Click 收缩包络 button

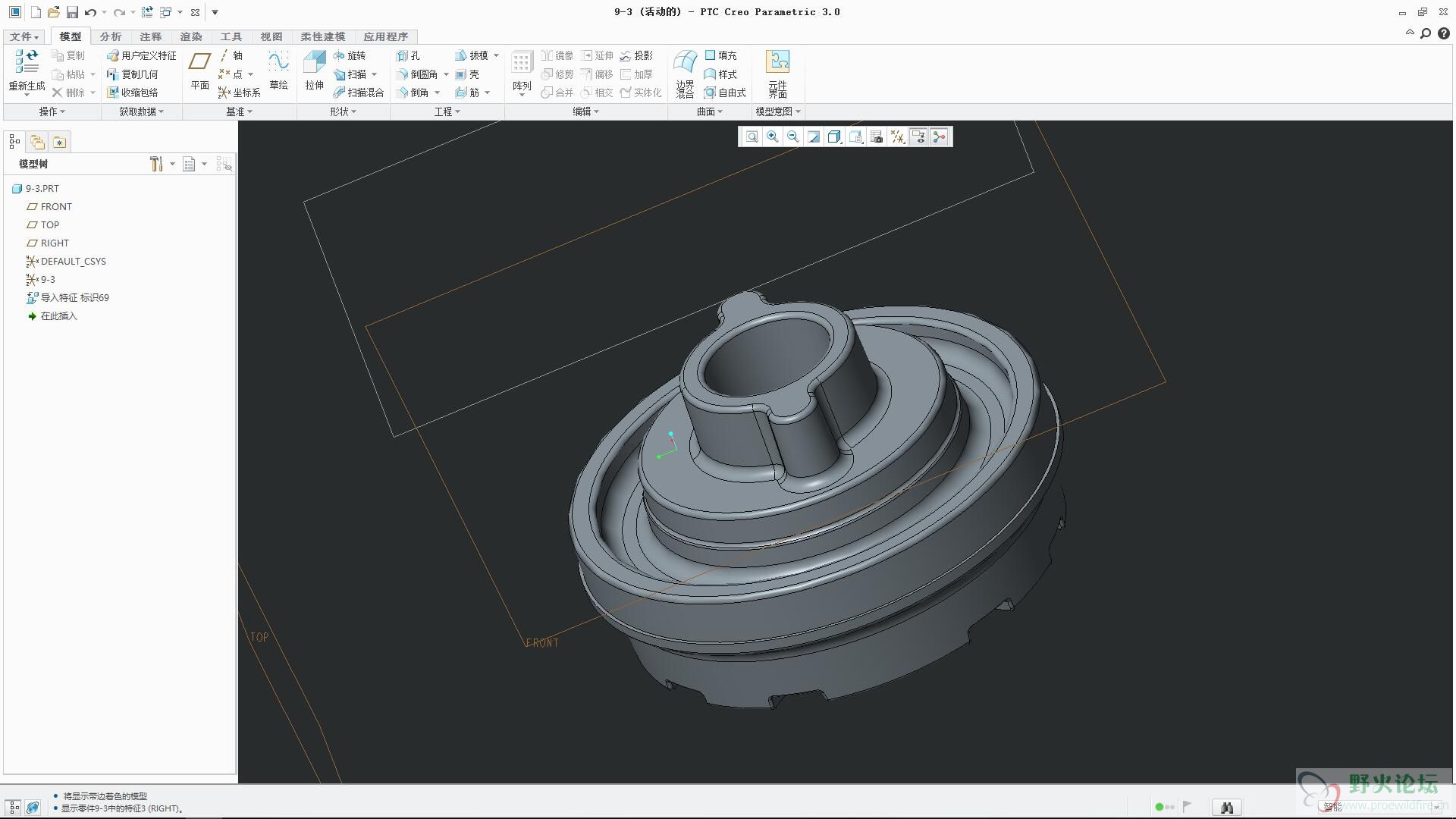133,93
